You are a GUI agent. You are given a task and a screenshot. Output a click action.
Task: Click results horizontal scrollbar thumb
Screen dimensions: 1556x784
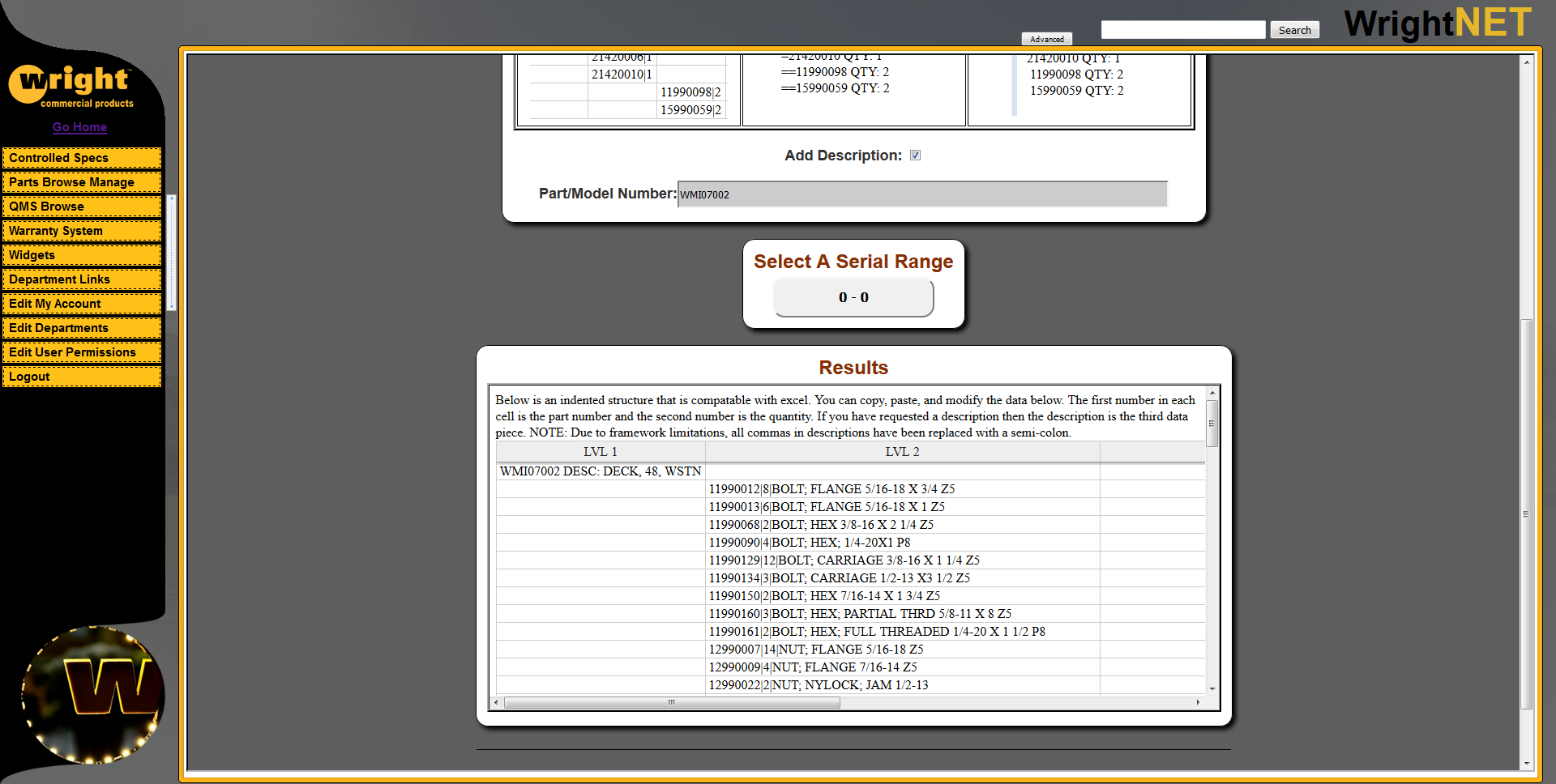point(672,702)
